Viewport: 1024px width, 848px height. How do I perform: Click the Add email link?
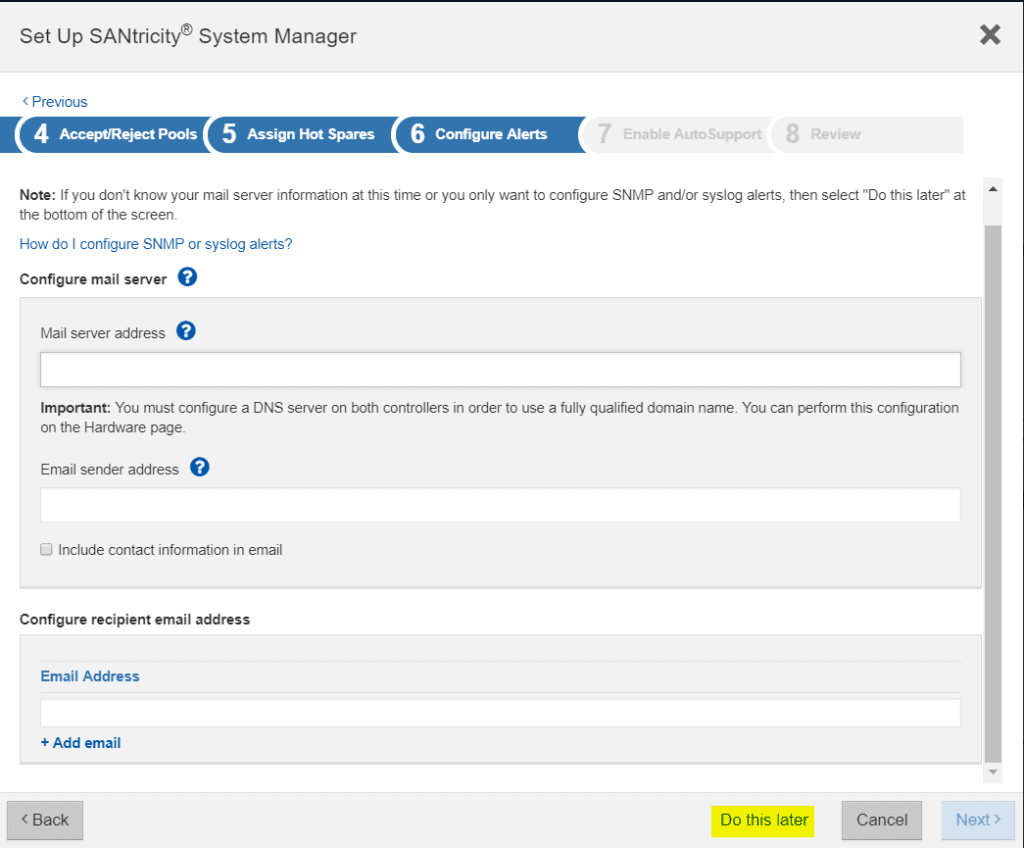80,742
